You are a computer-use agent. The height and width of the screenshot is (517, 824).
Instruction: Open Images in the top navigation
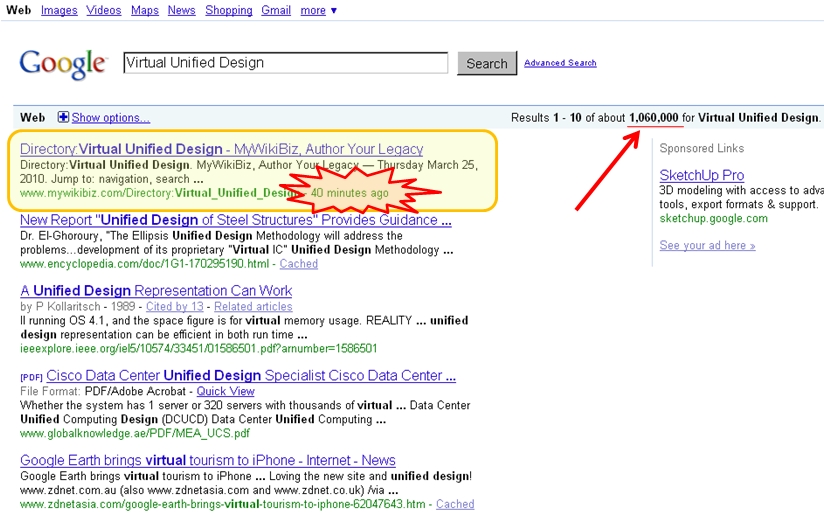[x=59, y=10]
